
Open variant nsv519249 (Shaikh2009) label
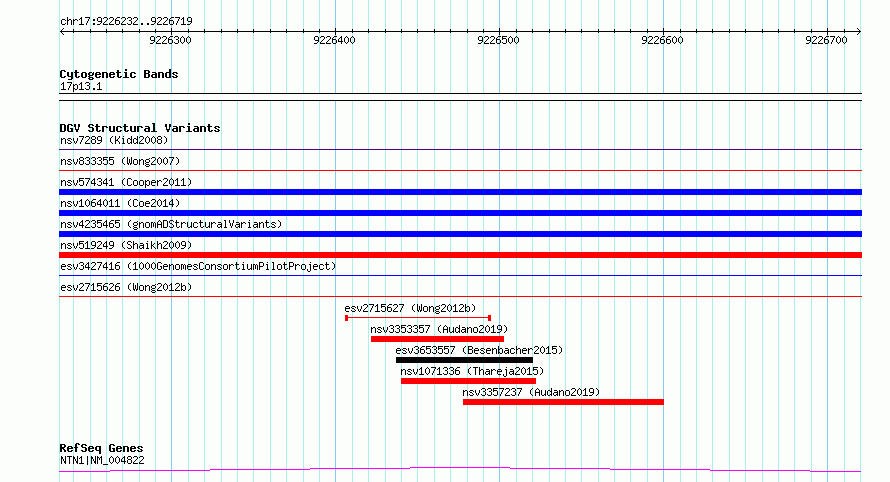126,245
